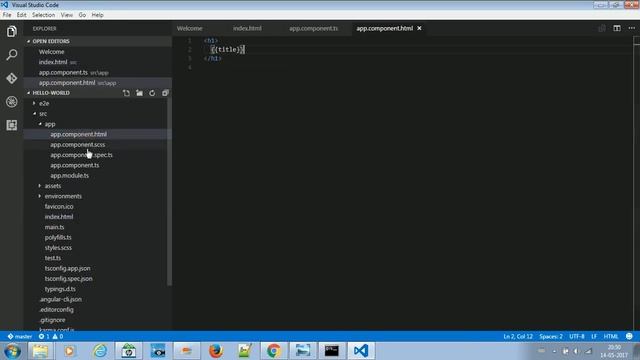Change language mode from HTML
The image size is (640, 360).
click(x=611, y=336)
